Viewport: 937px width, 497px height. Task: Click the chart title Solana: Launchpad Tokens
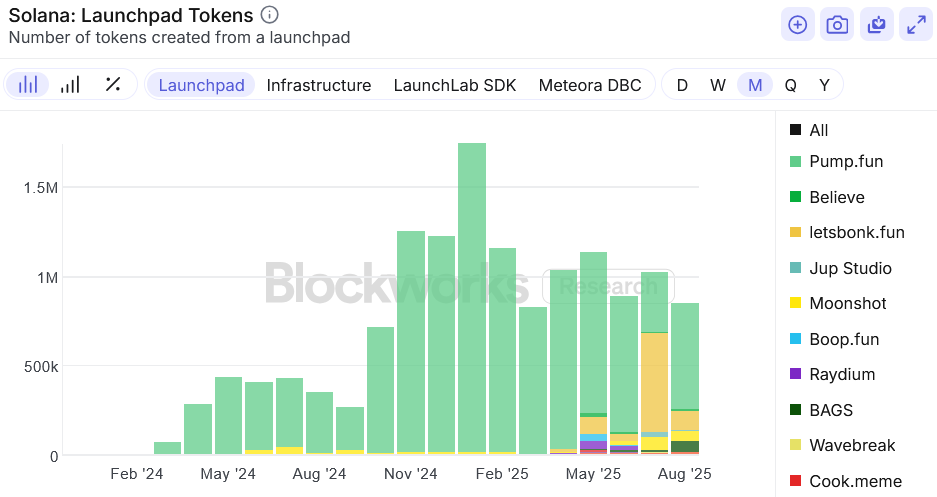point(131,15)
